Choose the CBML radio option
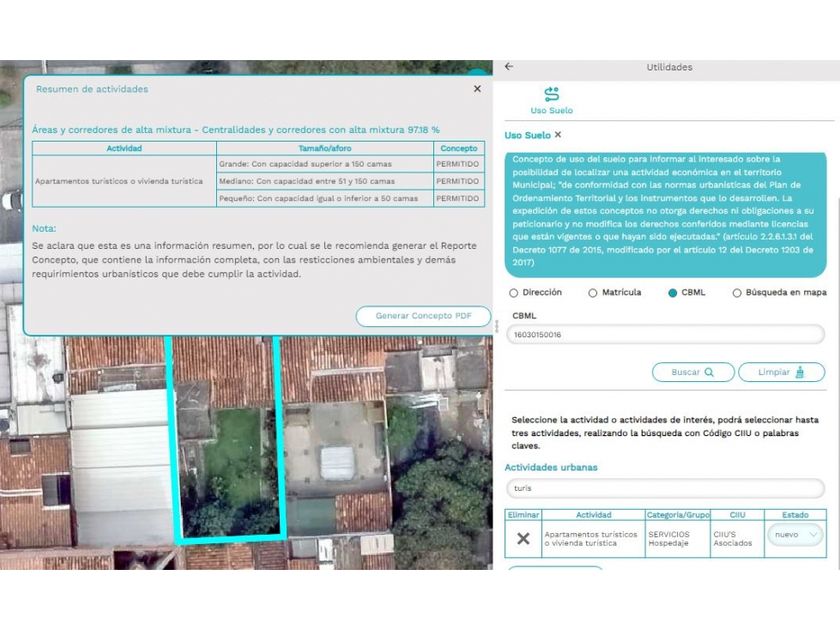Viewport: 840px width, 630px height. click(x=672, y=293)
